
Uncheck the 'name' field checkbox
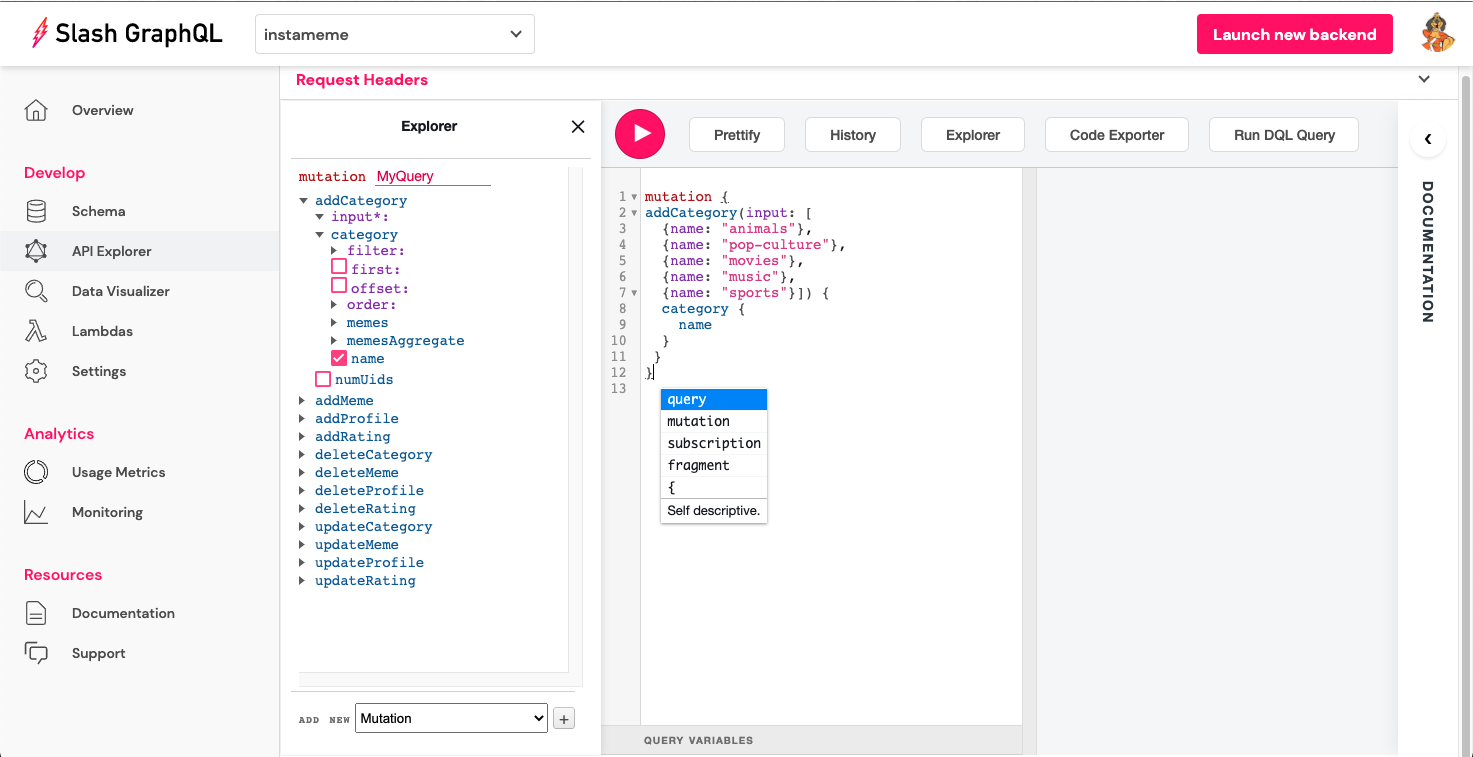(339, 358)
